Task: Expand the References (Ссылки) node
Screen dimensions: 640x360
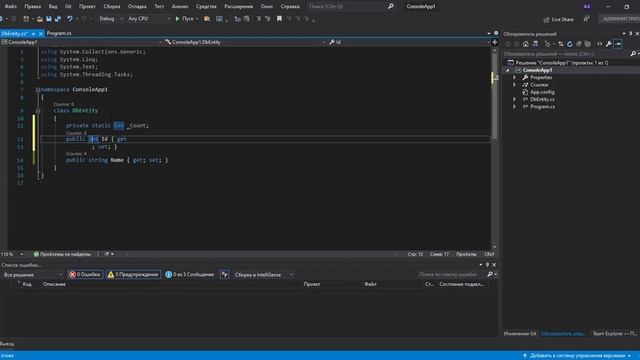Action: [x=514, y=84]
